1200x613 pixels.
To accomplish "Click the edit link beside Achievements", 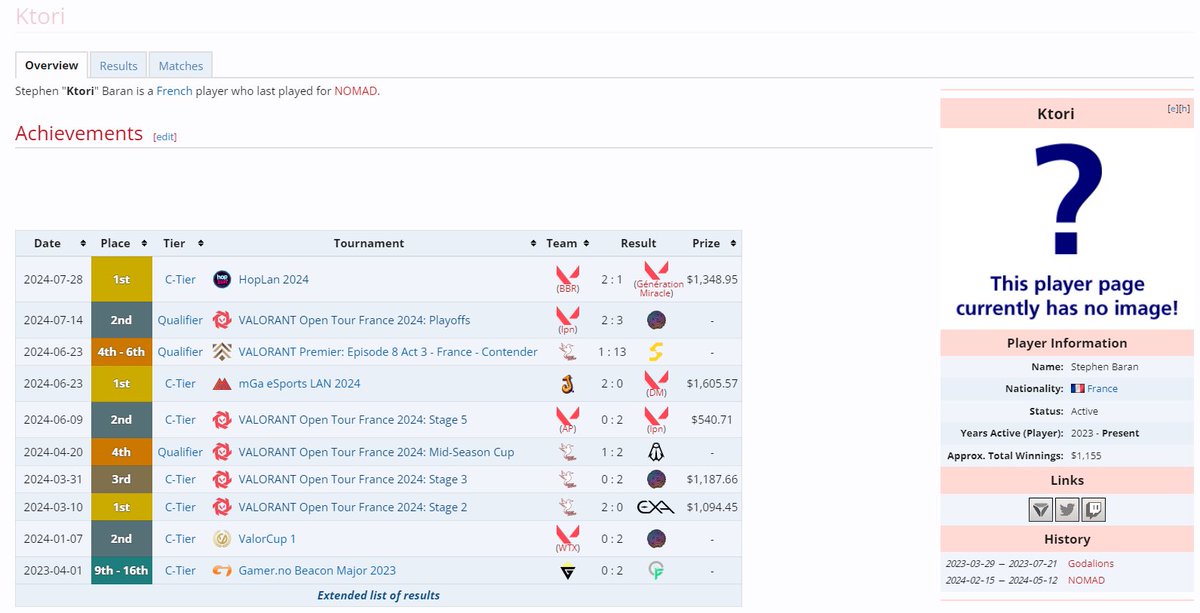I will pyautogui.click(x=165, y=136).
